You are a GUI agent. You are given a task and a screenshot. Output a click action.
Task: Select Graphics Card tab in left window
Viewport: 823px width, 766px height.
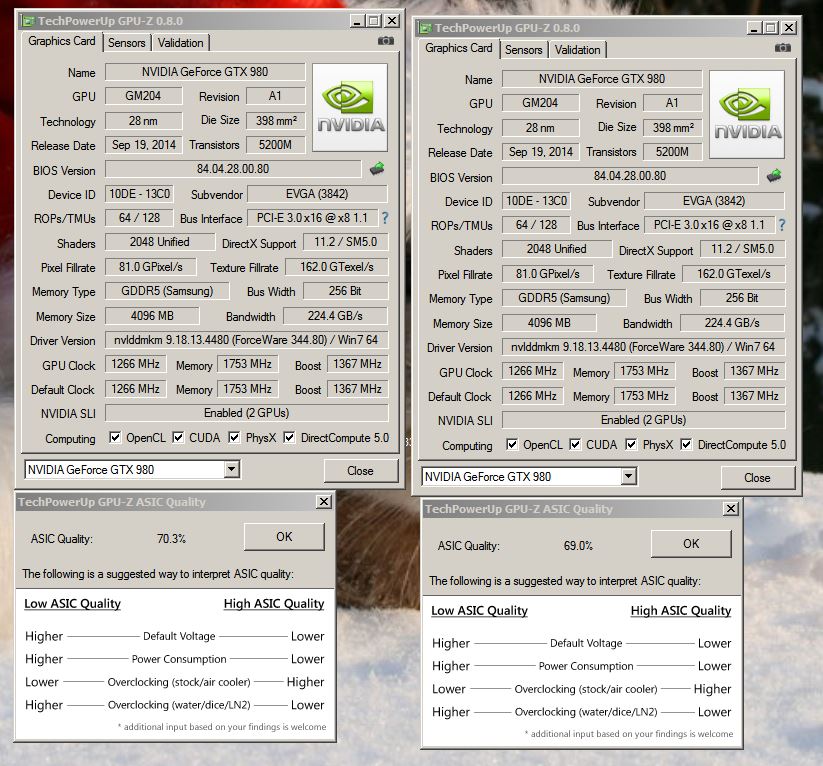(62, 41)
